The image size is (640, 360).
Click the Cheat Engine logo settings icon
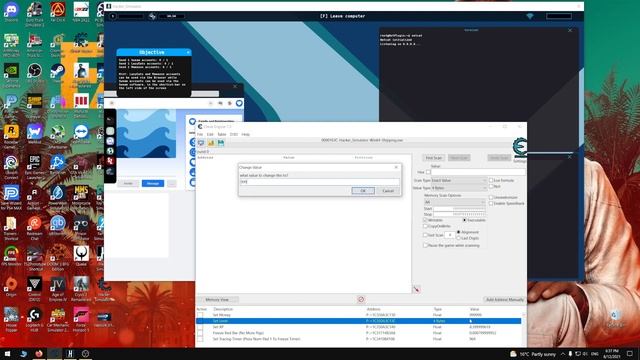tap(520, 148)
